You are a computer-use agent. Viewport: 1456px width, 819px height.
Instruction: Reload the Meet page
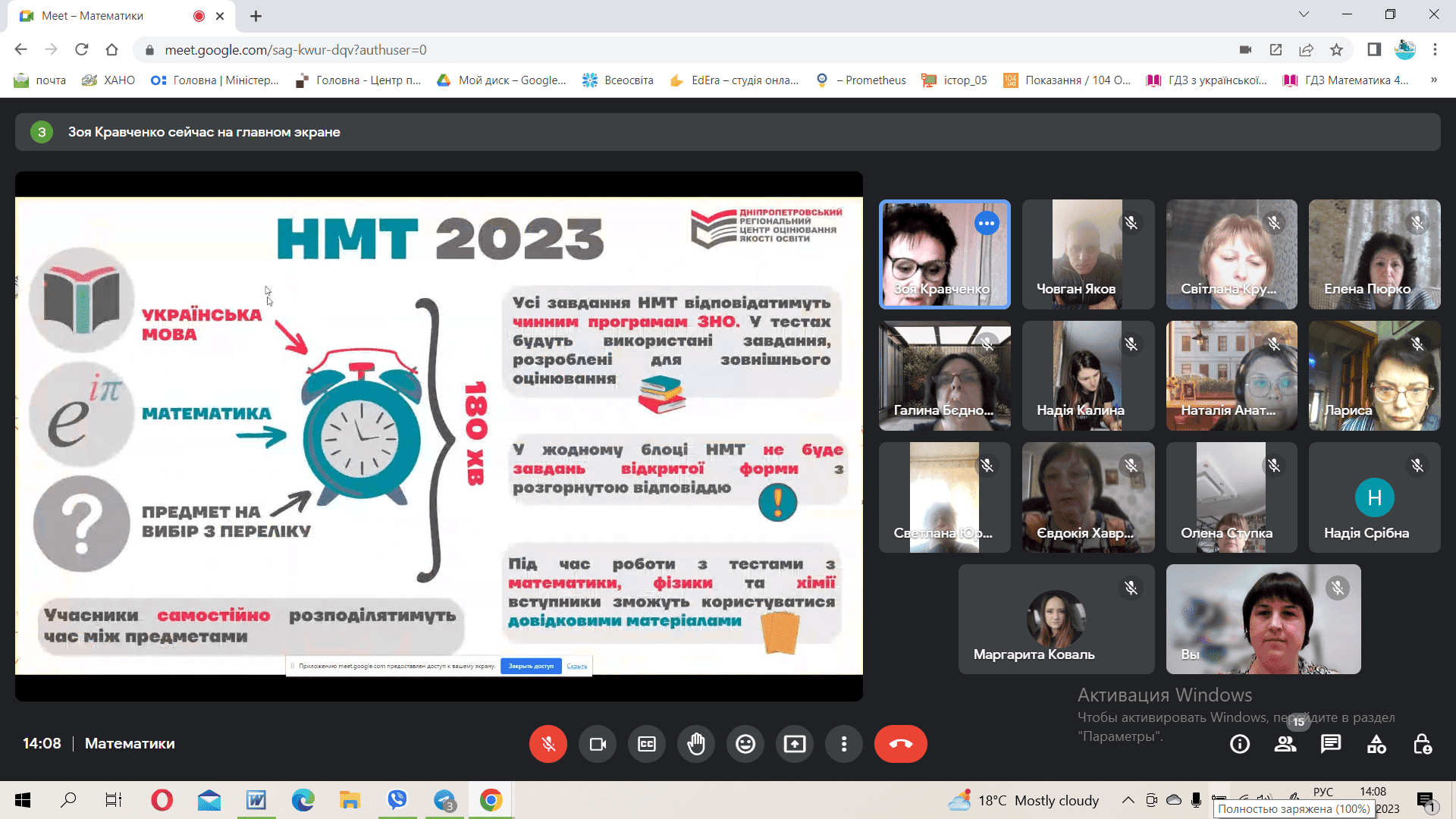click(x=81, y=50)
